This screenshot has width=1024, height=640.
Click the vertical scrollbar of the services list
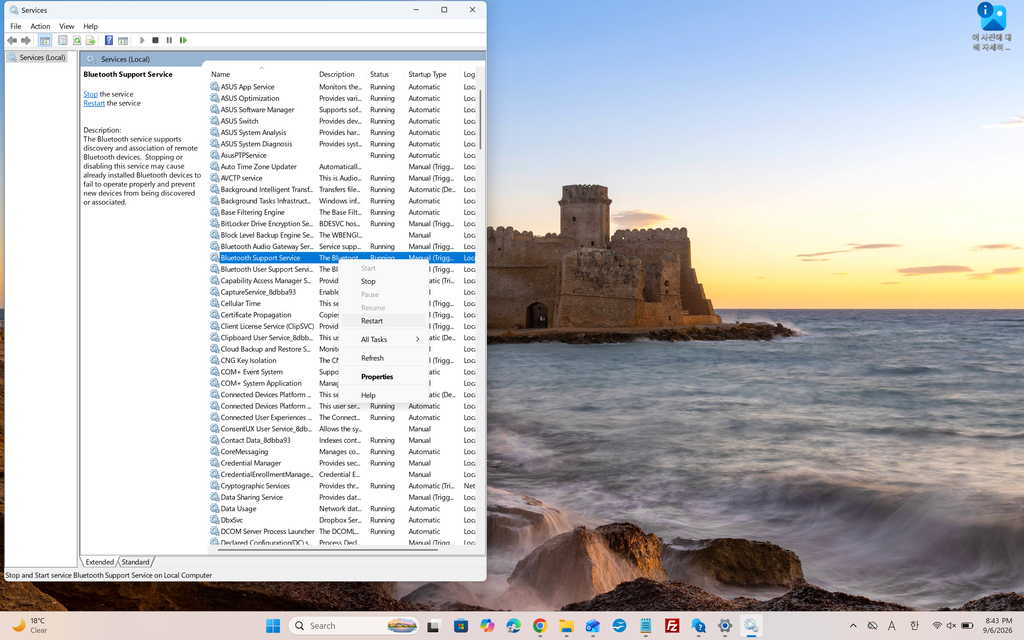coord(481,120)
